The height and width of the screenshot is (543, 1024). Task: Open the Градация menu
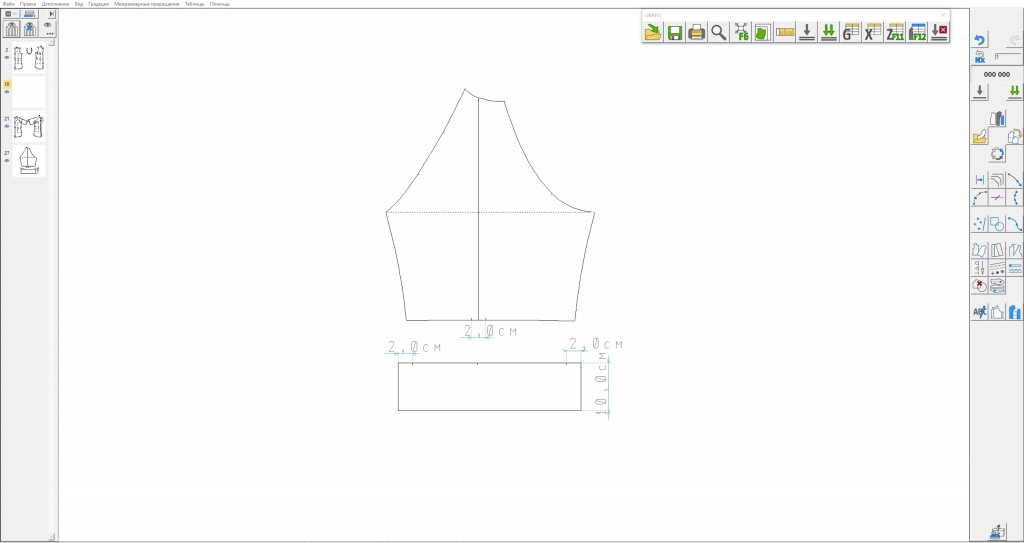pyautogui.click(x=98, y=4)
